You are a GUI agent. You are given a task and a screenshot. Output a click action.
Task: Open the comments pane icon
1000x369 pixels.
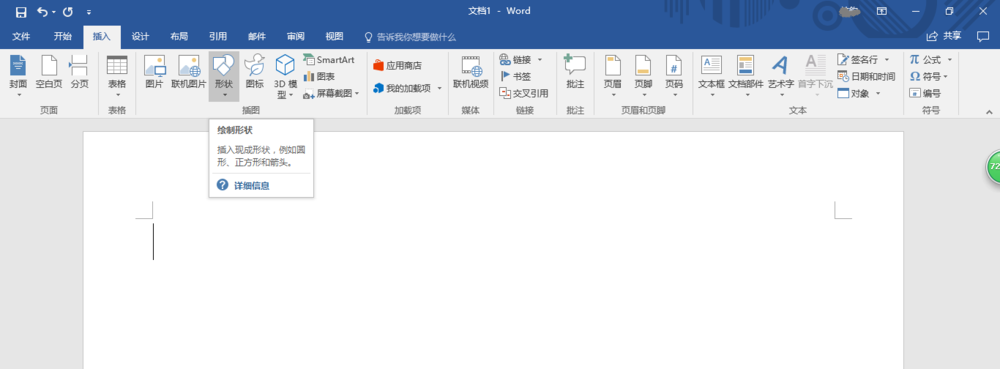pyautogui.click(x=982, y=36)
